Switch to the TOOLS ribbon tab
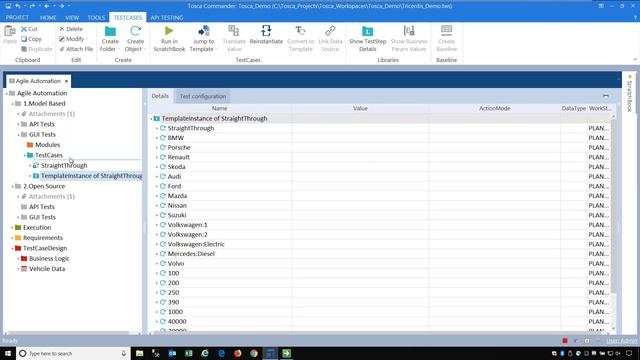Viewport: 640px width, 360px height. (x=96, y=18)
